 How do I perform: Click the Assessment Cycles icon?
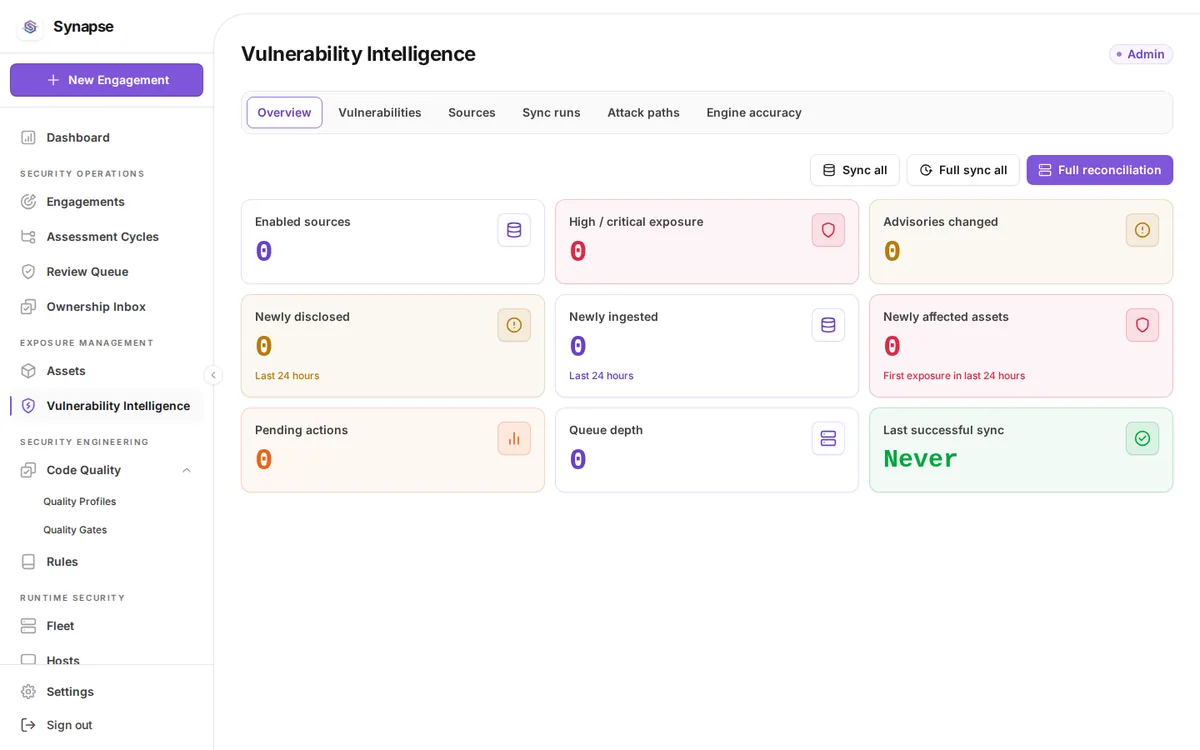tap(28, 236)
